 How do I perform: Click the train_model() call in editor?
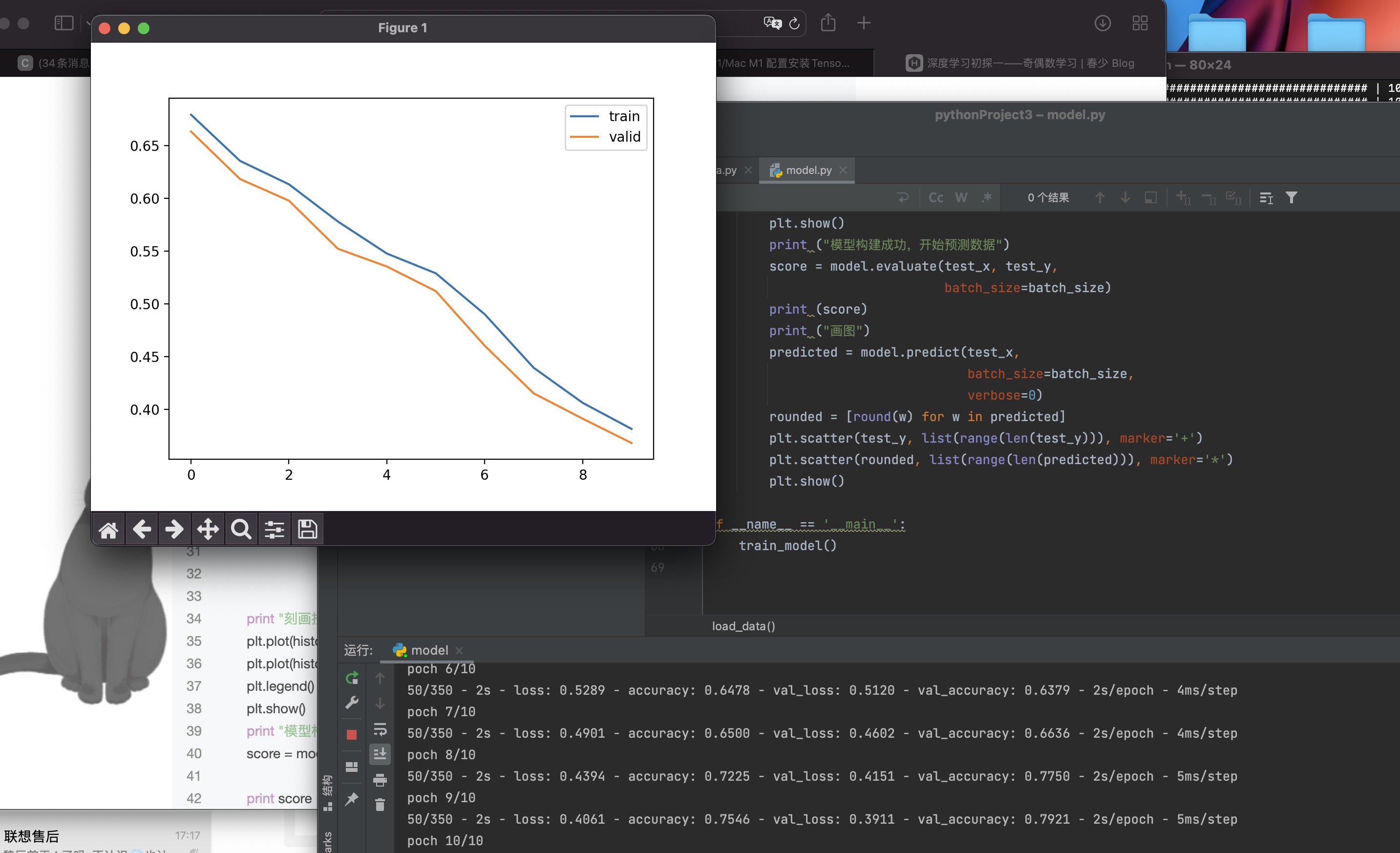[x=787, y=546]
